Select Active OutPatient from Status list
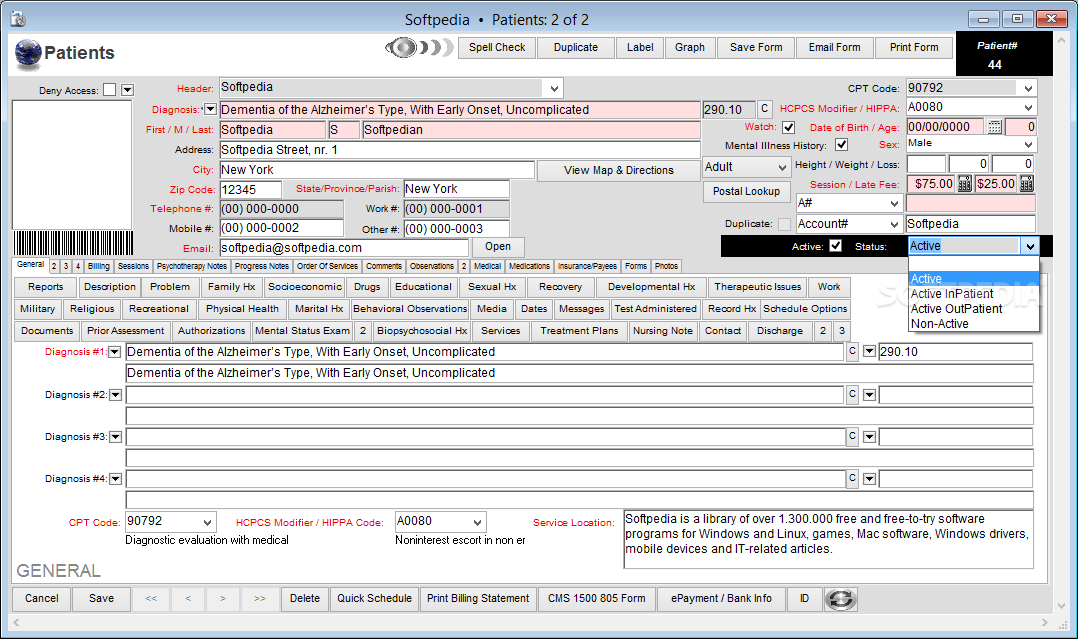Viewport: 1078px width, 639px height. tap(973, 309)
